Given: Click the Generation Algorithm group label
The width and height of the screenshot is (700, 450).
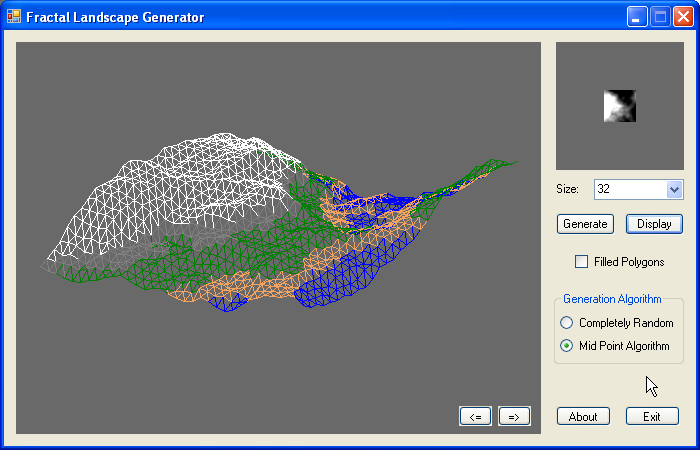Looking at the screenshot, I should point(612,299).
